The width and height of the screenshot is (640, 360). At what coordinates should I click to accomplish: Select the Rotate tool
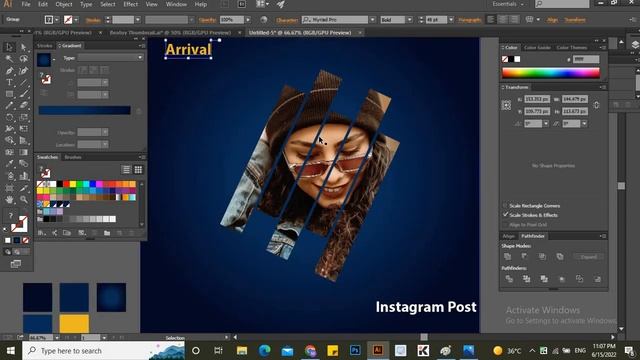[9, 118]
